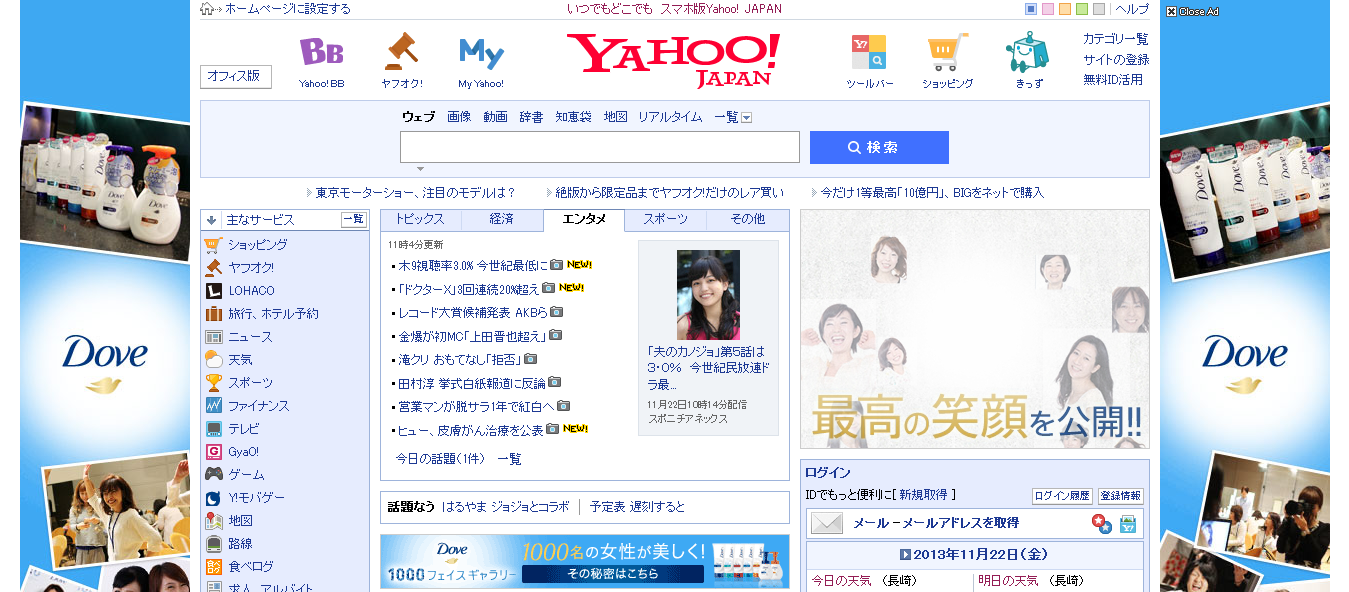1349x592 pixels.
Task: Open Yahoo! BB icon in header
Action: click(321, 52)
